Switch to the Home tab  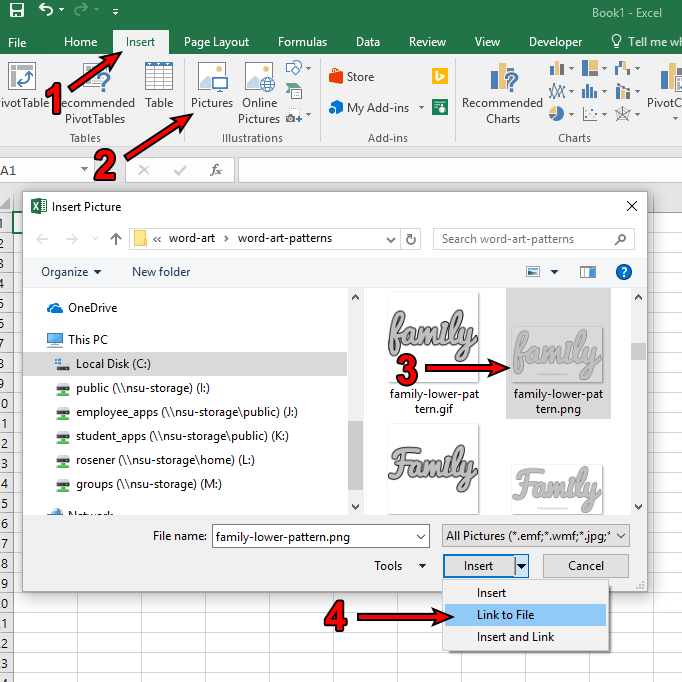pyautogui.click(x=80, y=42)
